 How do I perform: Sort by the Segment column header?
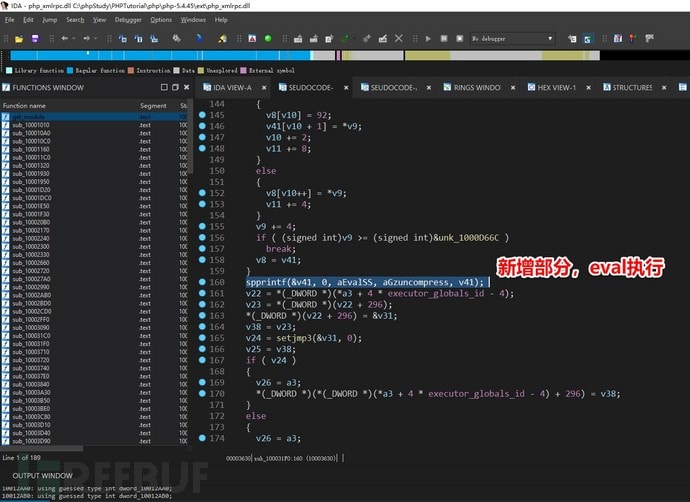[154, 106]
